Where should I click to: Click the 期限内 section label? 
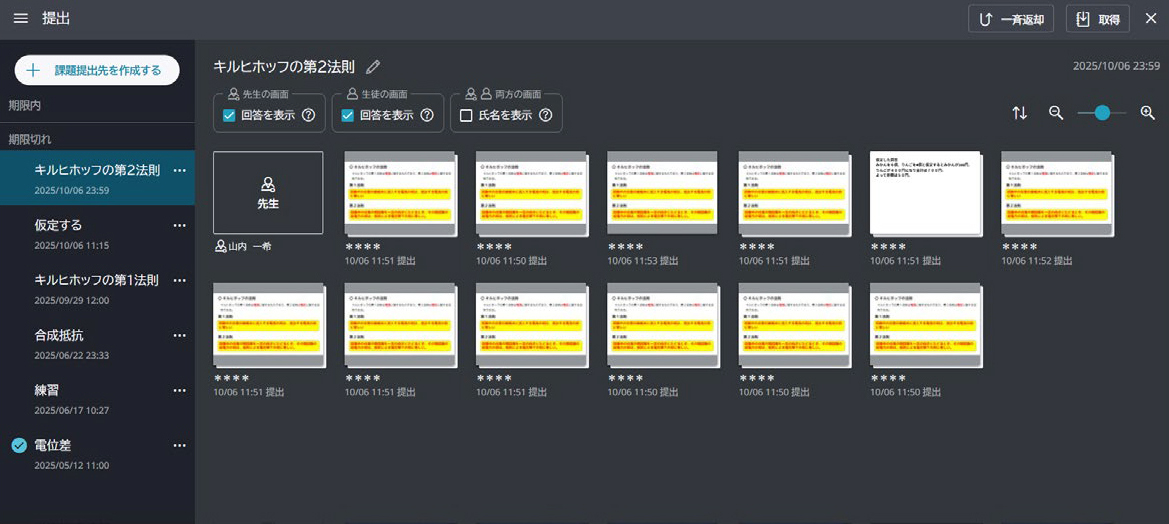click(x=25, y=106)
